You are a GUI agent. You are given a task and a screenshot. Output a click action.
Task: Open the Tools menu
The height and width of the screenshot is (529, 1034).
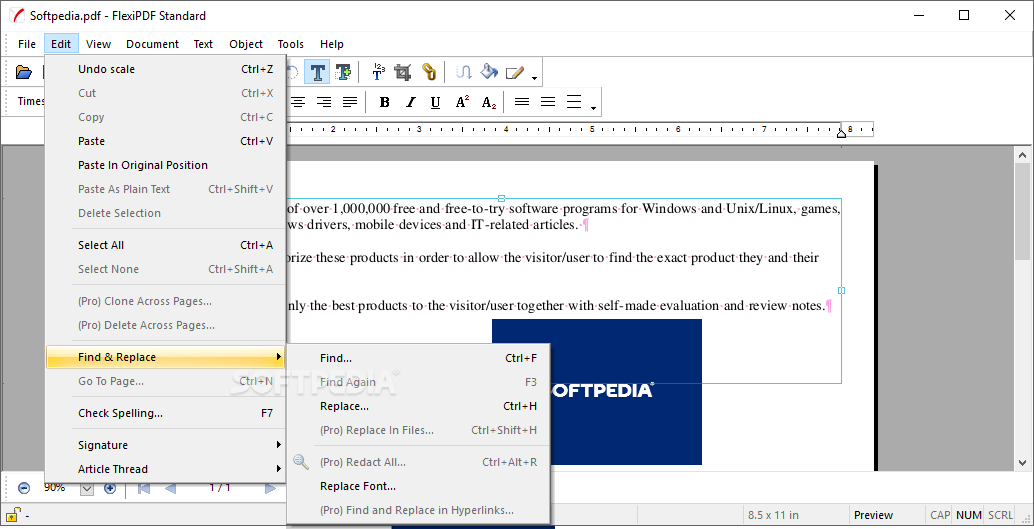(290, 44)
